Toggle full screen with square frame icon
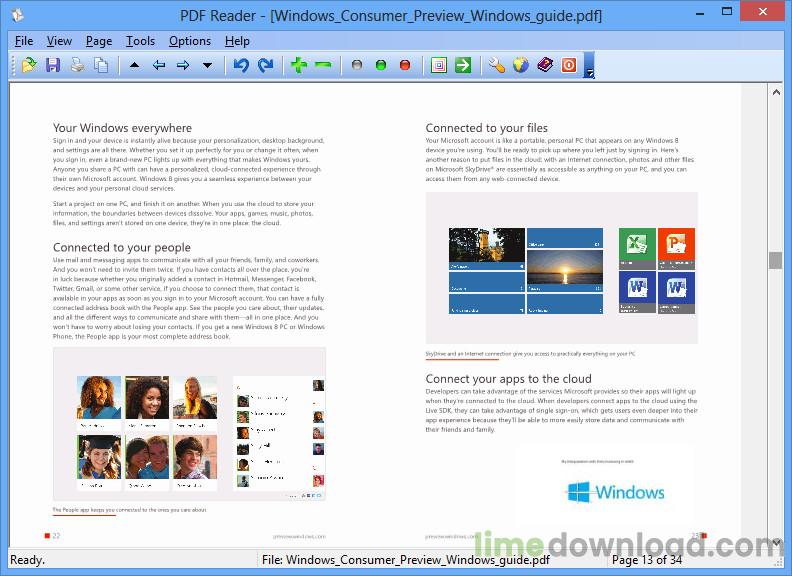Image resolution: width=792 pixels, height=576 pixels. (439, 65)
